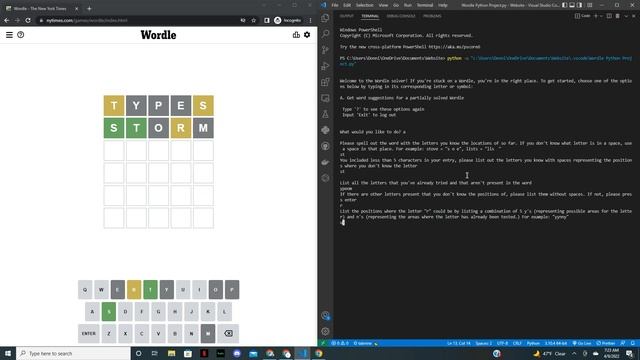Open VS Code Accounts icon
Screen dimensions: 640x360
325,316
